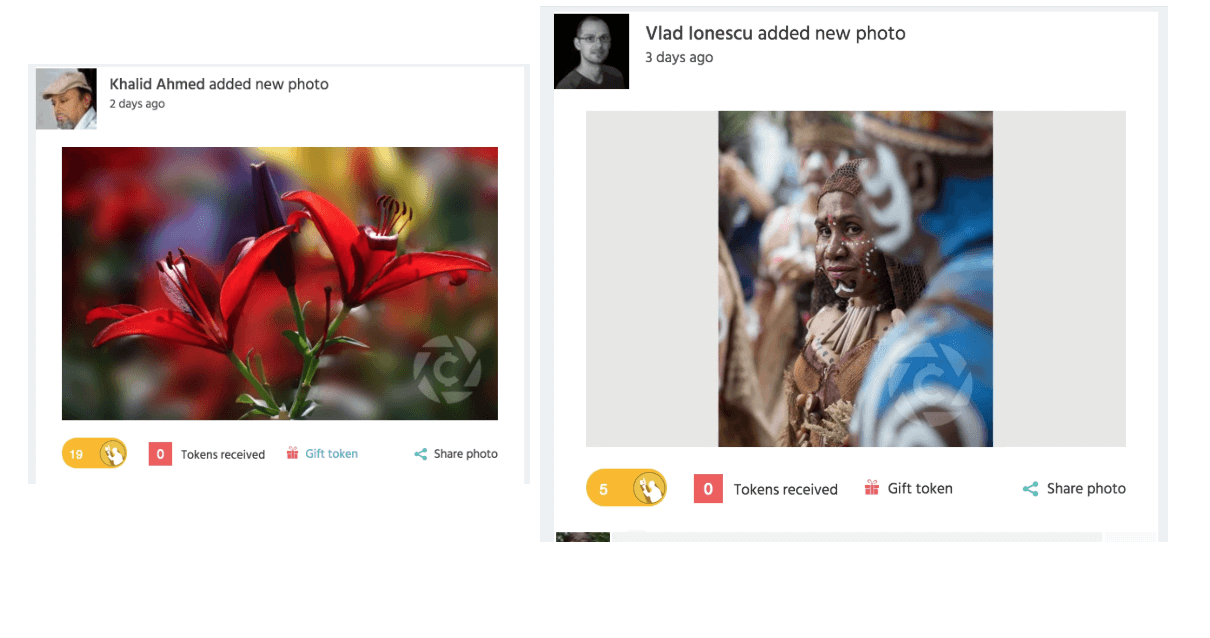The image size is (1210, 638).
Task: Click the red Tokens received counter on Vlad's post
Action: (708, 488)
